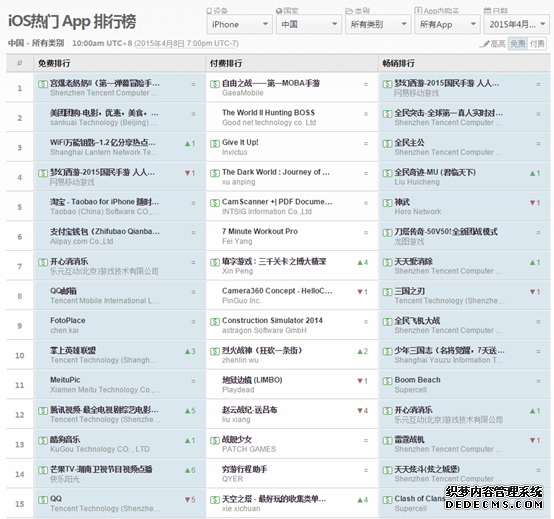Click publisher GaeaMobile
Image resolution: width=554 pixels, height=519 pixels.
242,93
